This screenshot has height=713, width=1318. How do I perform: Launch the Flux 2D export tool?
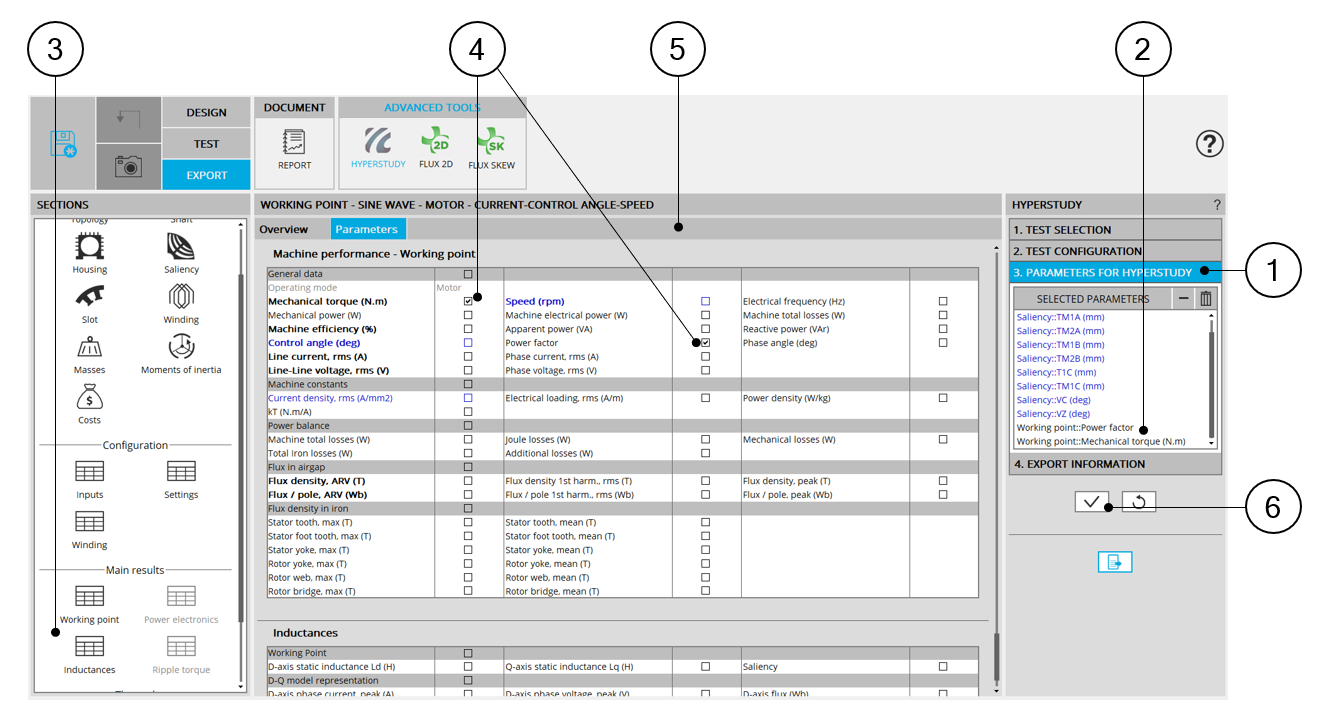point(435,146)
